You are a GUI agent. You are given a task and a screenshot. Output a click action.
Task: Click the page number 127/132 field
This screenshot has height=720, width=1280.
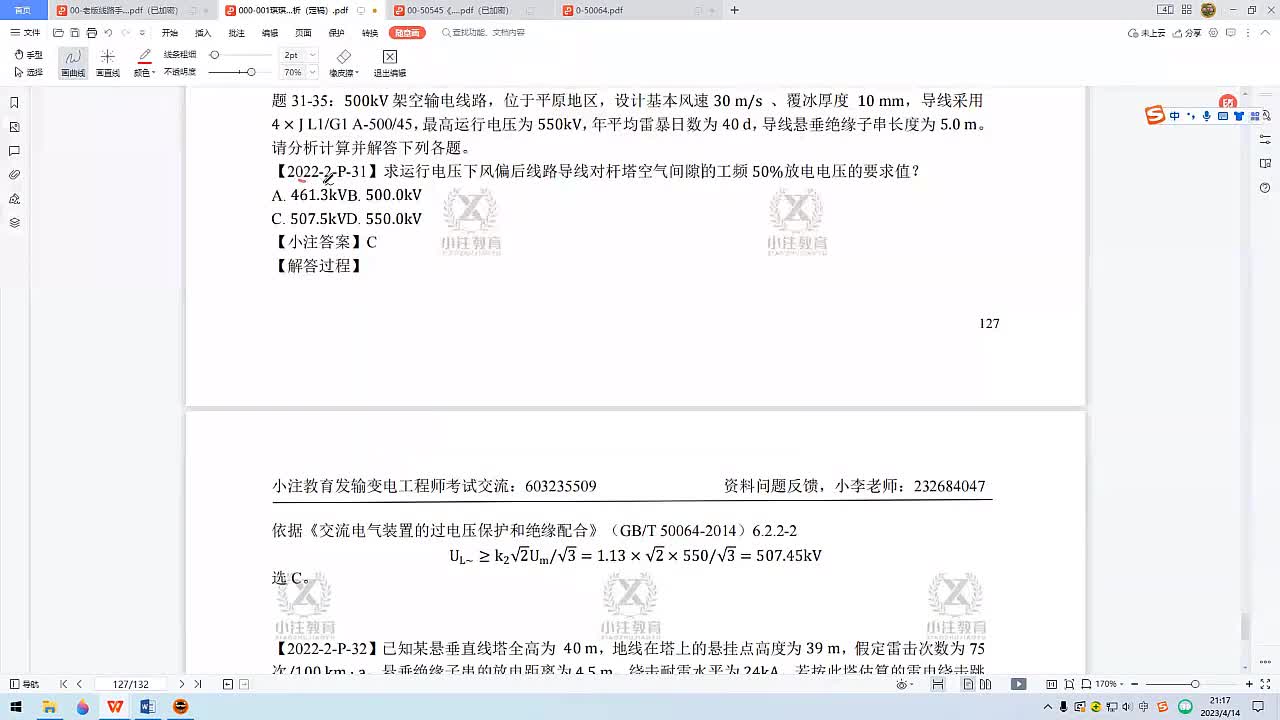pos(130,684)
